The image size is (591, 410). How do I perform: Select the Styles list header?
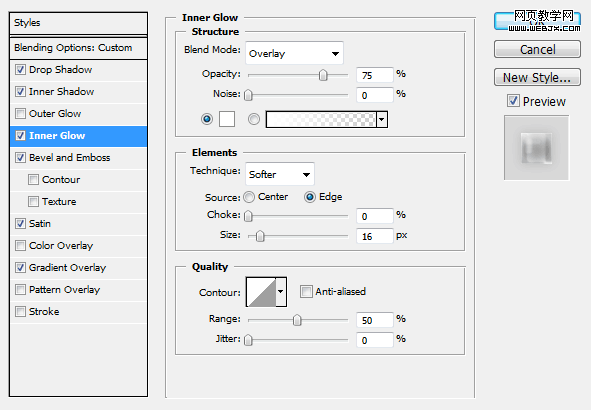click(78, 23)
